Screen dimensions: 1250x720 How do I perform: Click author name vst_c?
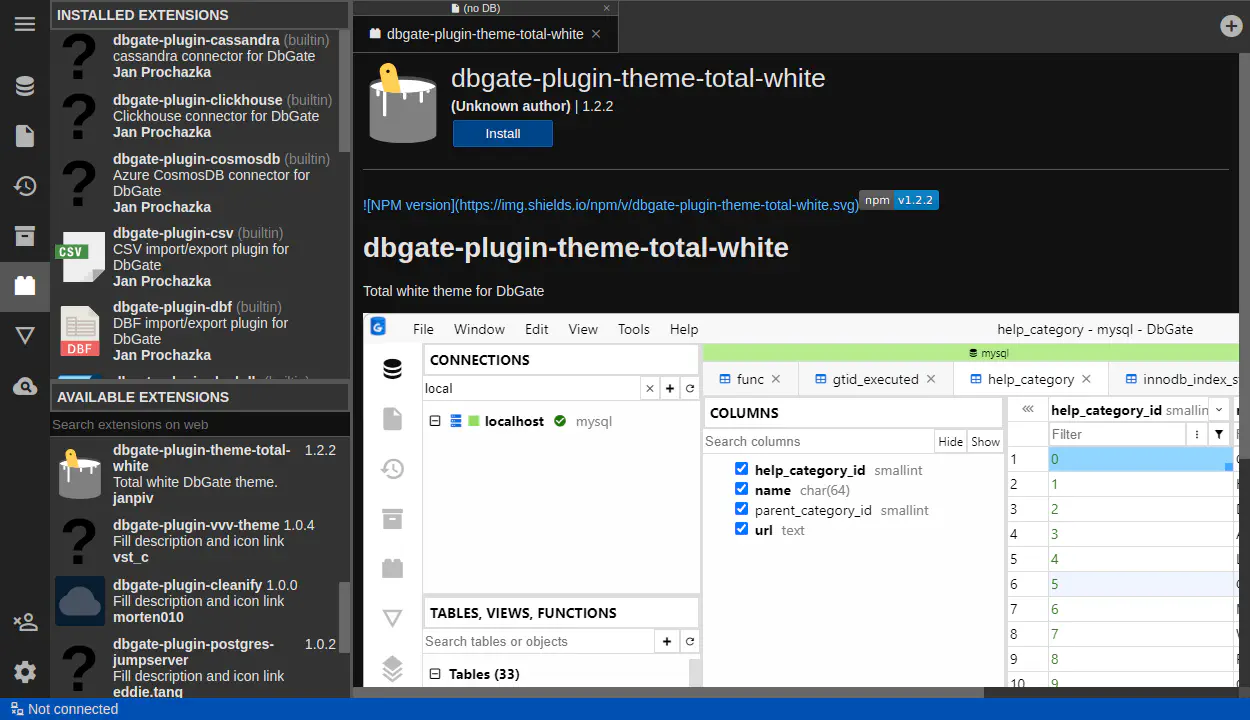click(x=131, y=557)
